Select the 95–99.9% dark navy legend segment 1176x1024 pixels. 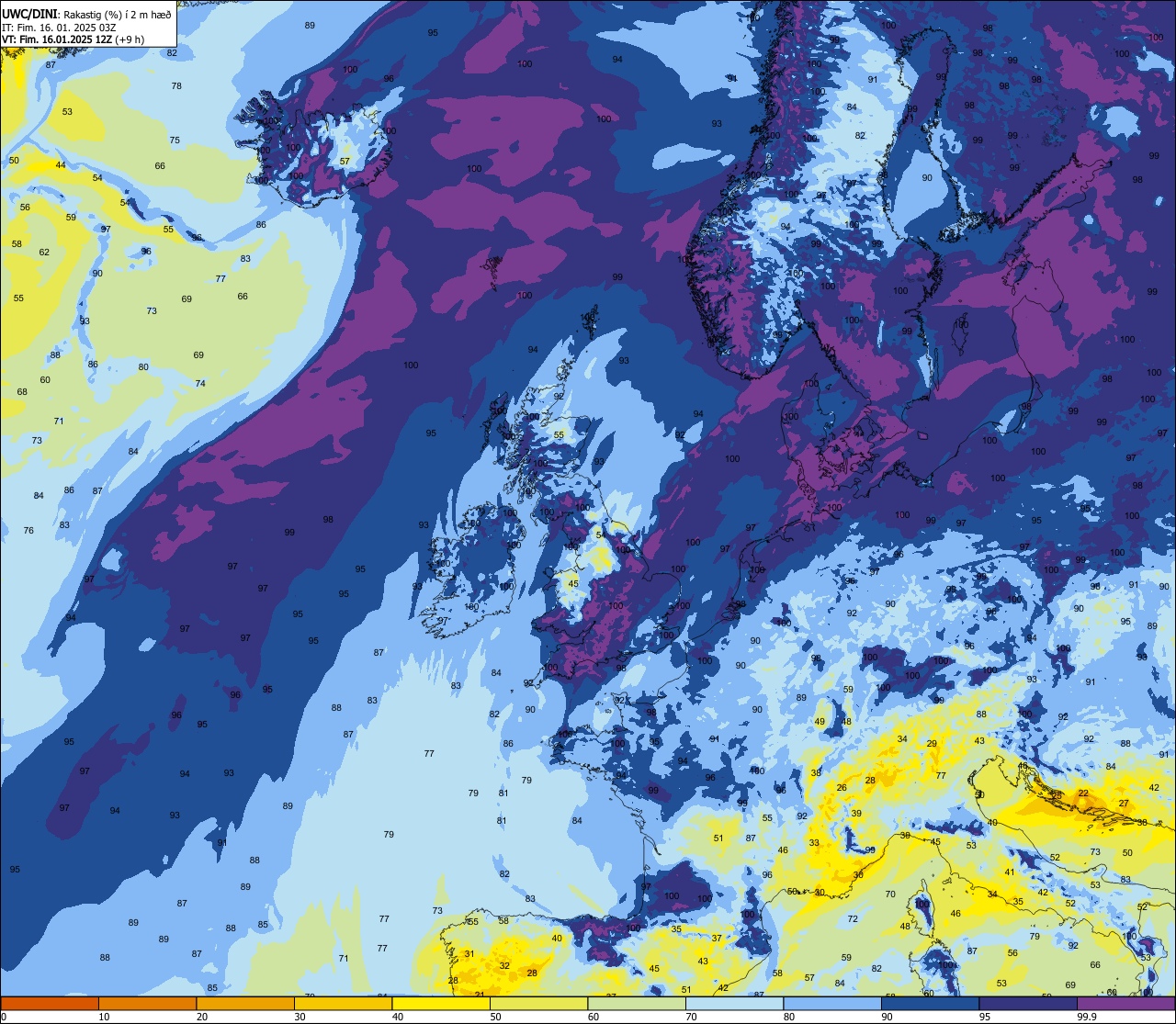1028,1004
